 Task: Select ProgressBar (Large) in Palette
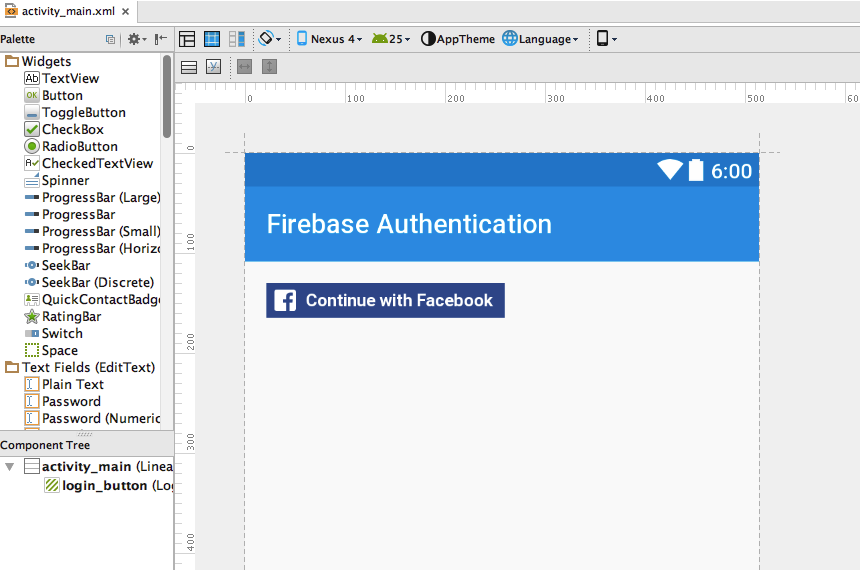click(92, 197)
